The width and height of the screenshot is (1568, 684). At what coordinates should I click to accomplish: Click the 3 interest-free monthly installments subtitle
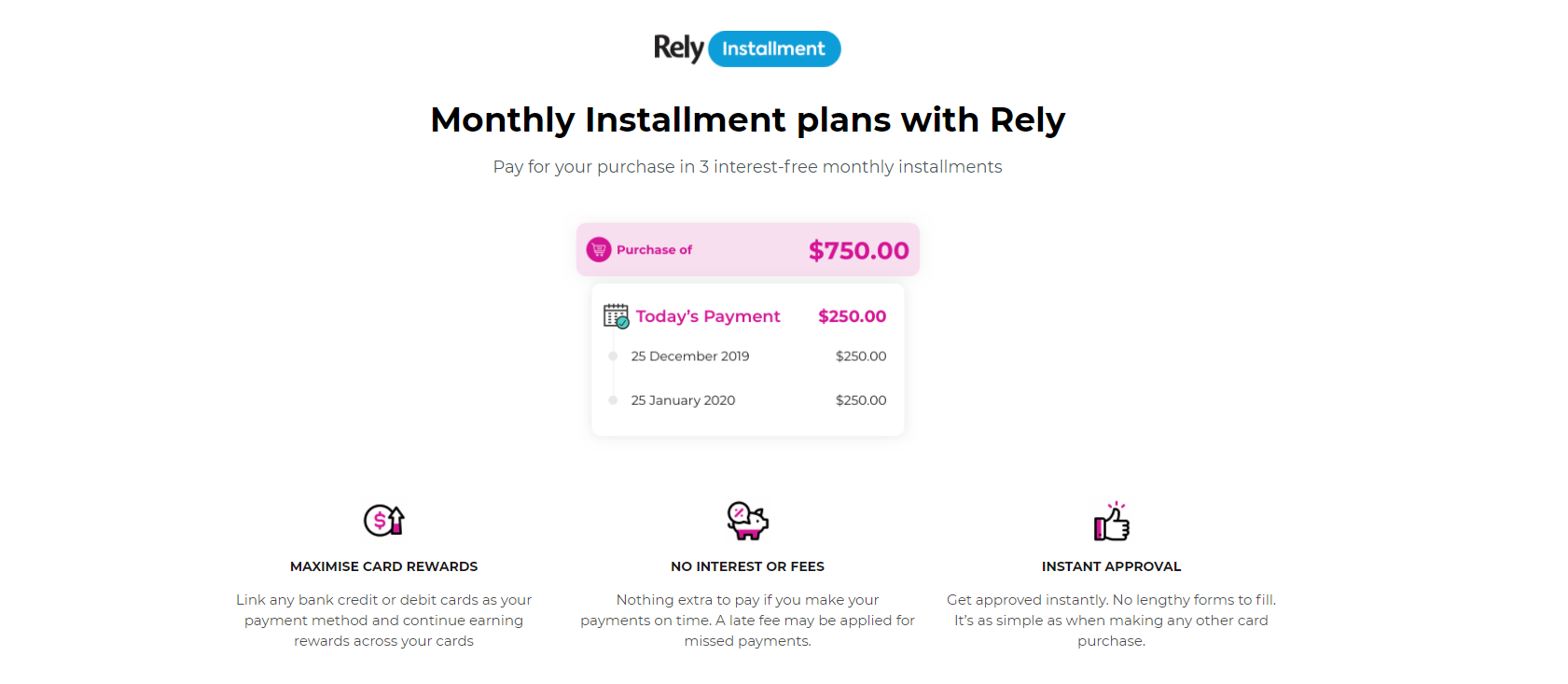click(850, 167)
